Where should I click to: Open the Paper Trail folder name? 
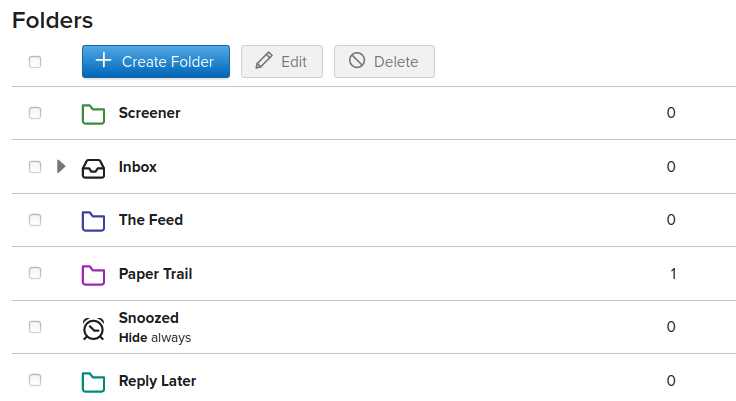coord(155,274)
